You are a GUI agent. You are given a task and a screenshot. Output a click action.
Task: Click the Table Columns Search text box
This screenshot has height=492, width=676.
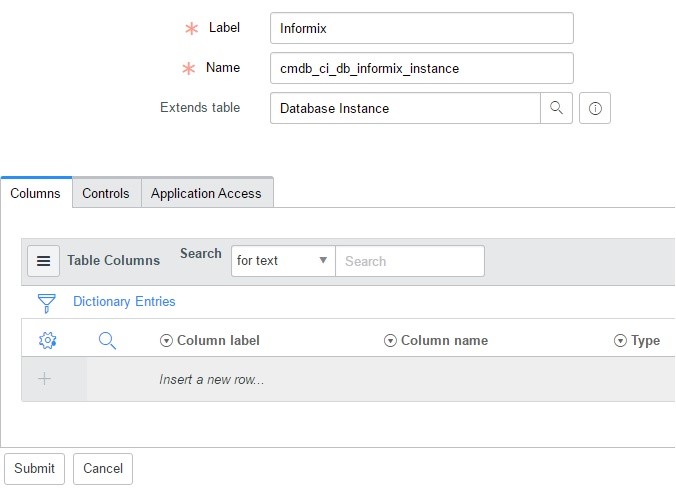tap(410, 261)
